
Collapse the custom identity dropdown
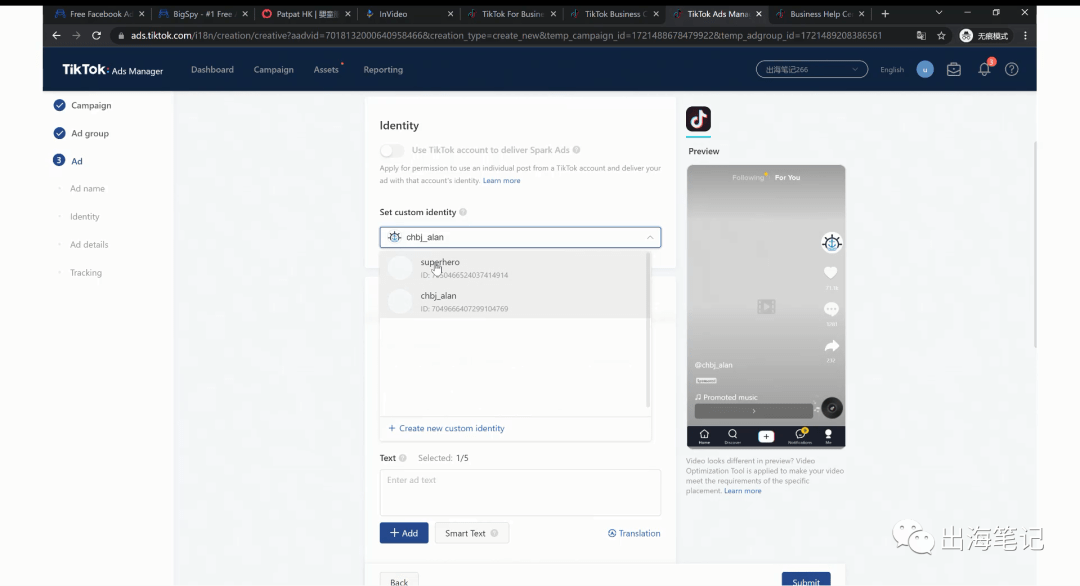[x=650, y=237]
